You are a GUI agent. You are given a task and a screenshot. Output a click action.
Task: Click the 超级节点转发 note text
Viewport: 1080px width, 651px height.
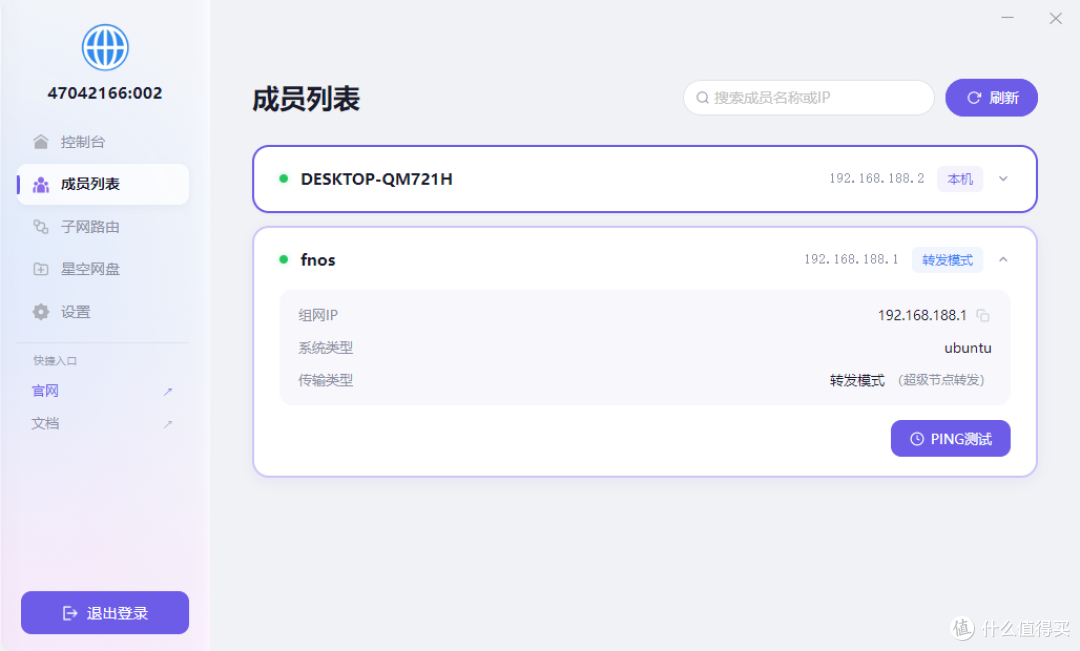[941, 380]
